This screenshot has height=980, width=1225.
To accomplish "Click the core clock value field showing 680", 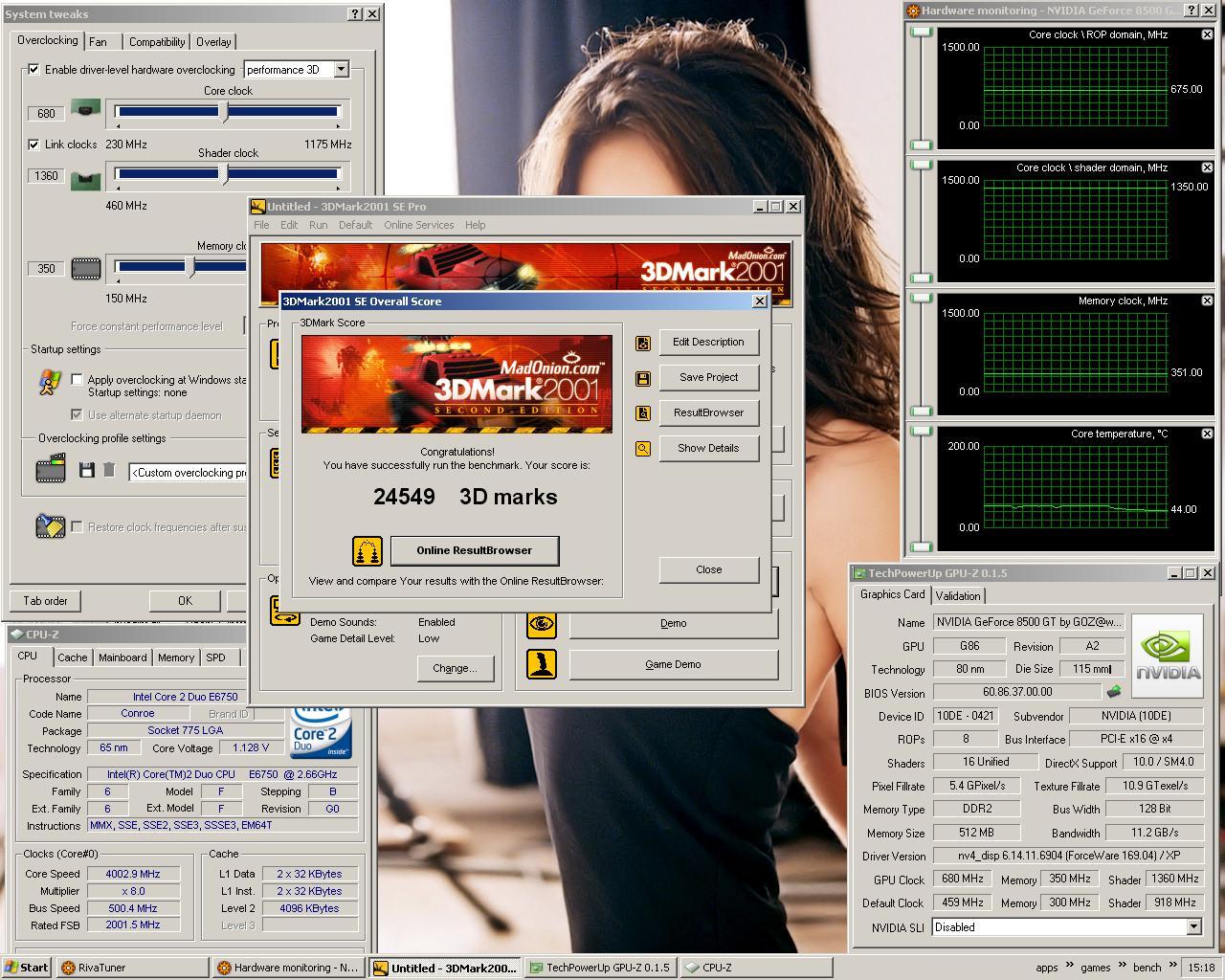I will coord(46,113).
